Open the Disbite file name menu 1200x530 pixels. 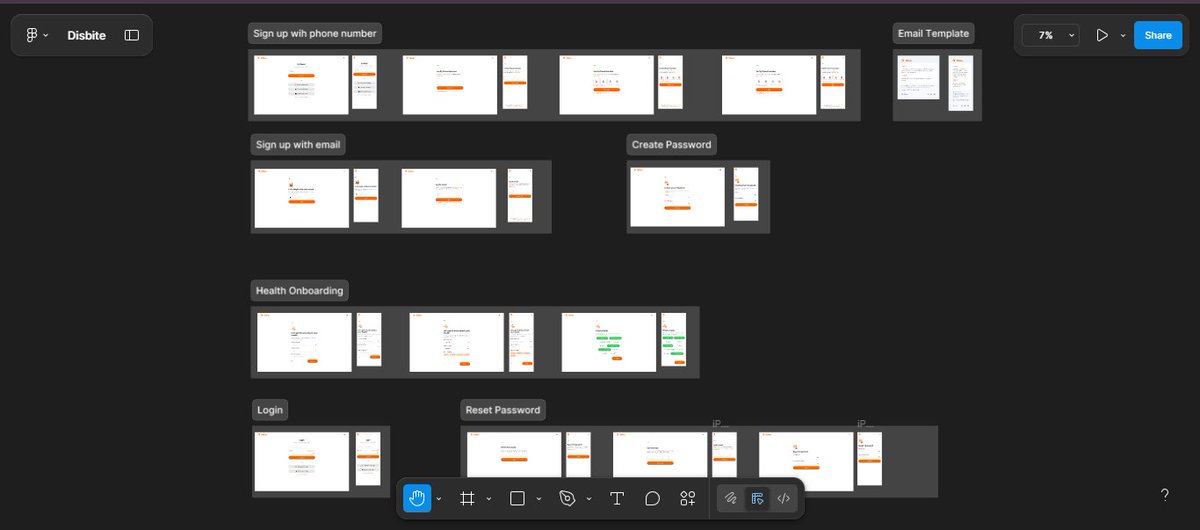87,35
